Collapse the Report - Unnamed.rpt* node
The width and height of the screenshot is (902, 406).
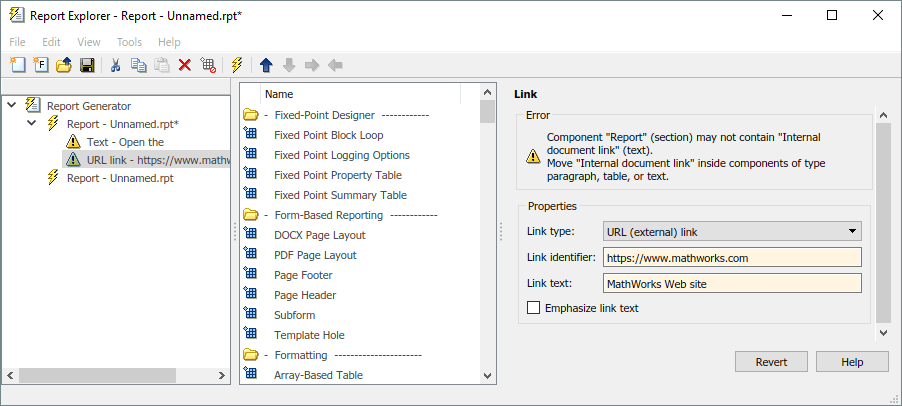point(31,124)
